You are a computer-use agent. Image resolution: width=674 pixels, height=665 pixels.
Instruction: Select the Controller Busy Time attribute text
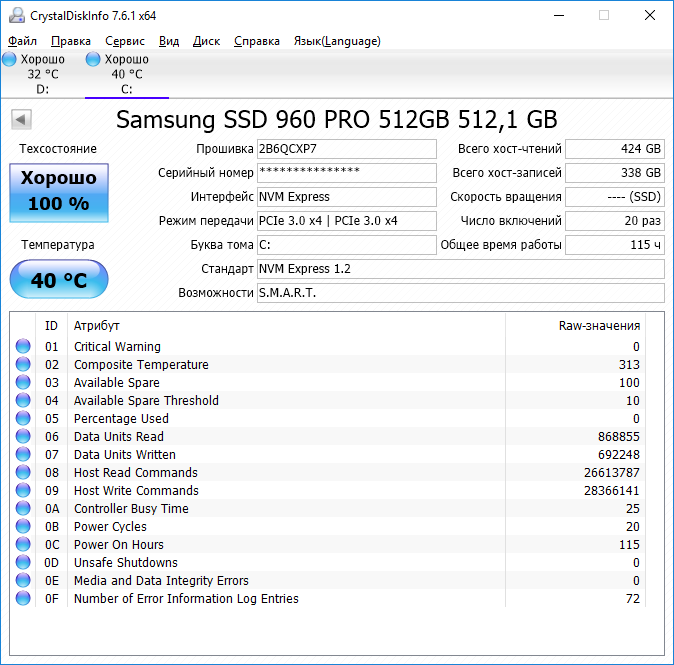pos(131,509)
